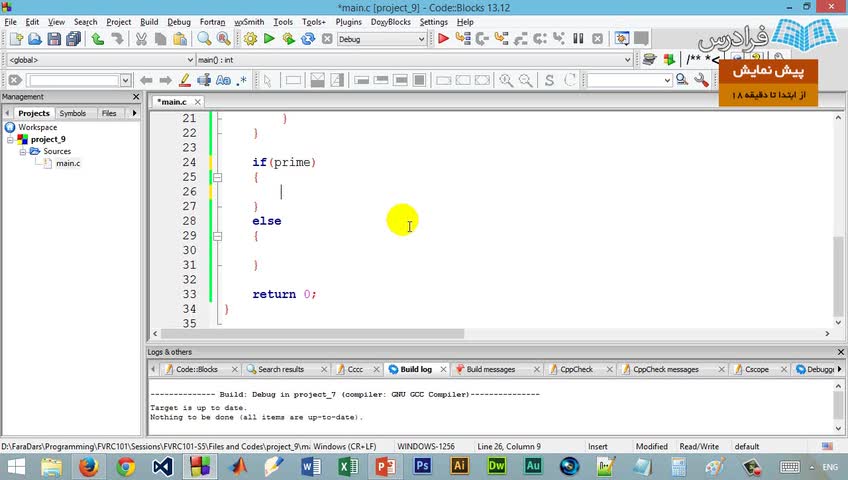
Task: Undo the last edit
Action: click(98, 39)
